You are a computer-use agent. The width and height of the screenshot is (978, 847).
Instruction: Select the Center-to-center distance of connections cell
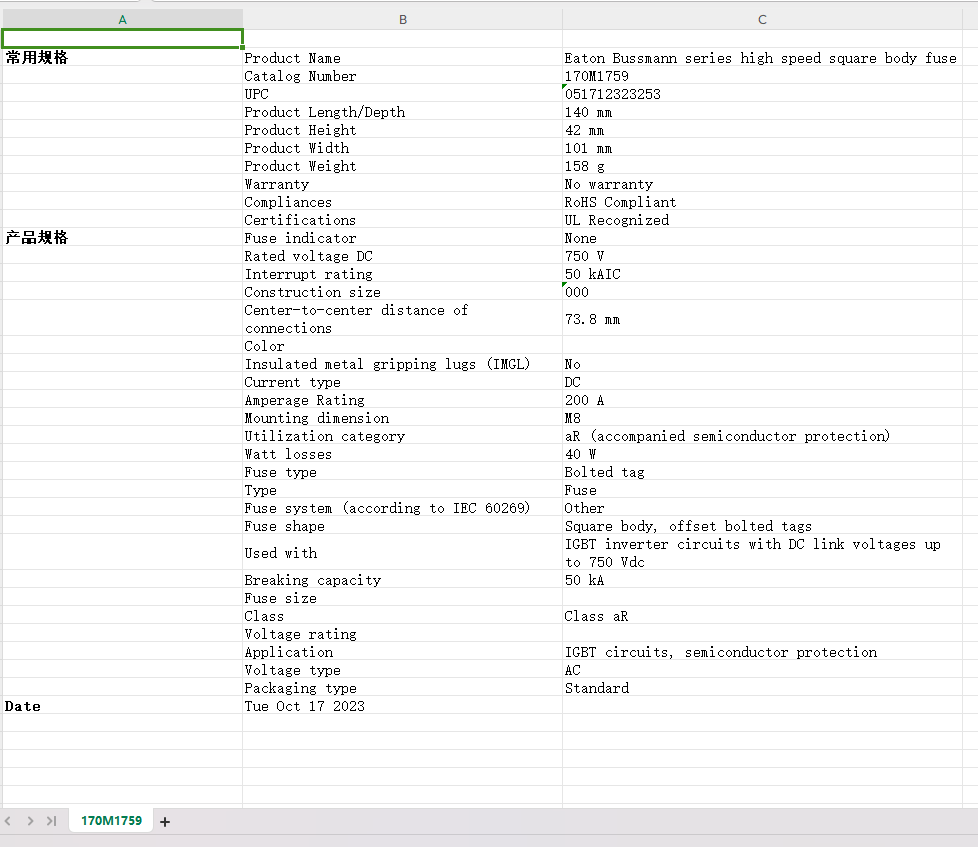(x=402, y=319)
